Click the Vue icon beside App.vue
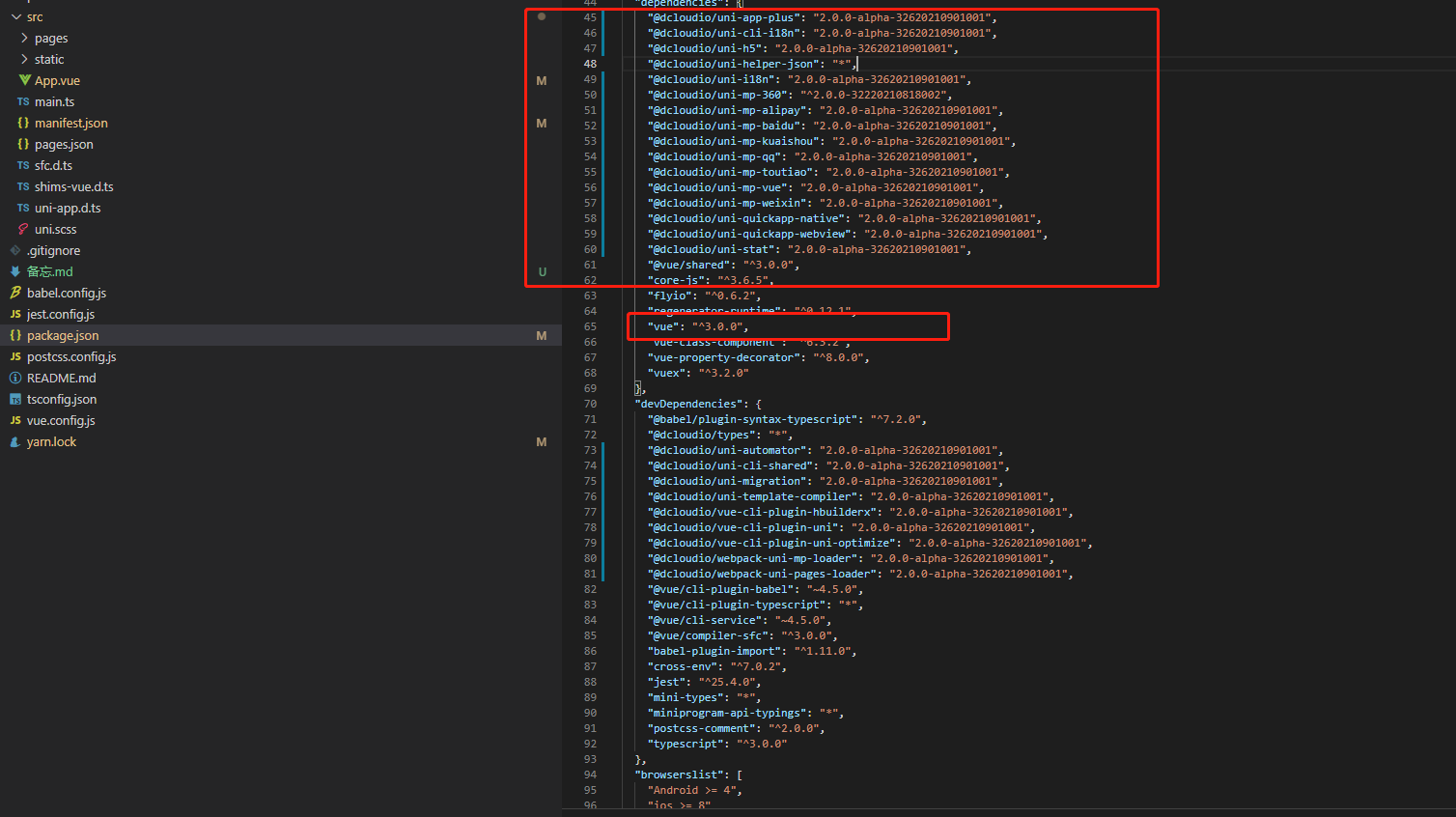 pos(24,80)
